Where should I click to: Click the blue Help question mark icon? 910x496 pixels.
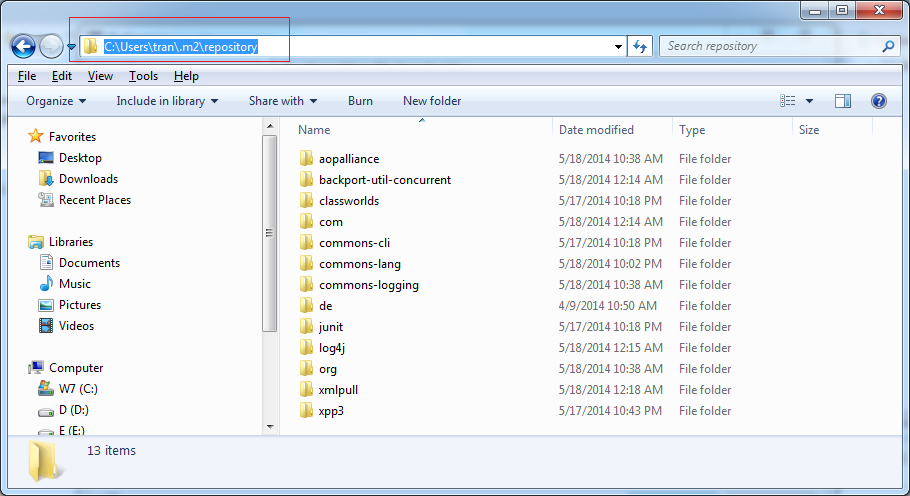click(x=879, y=101)
